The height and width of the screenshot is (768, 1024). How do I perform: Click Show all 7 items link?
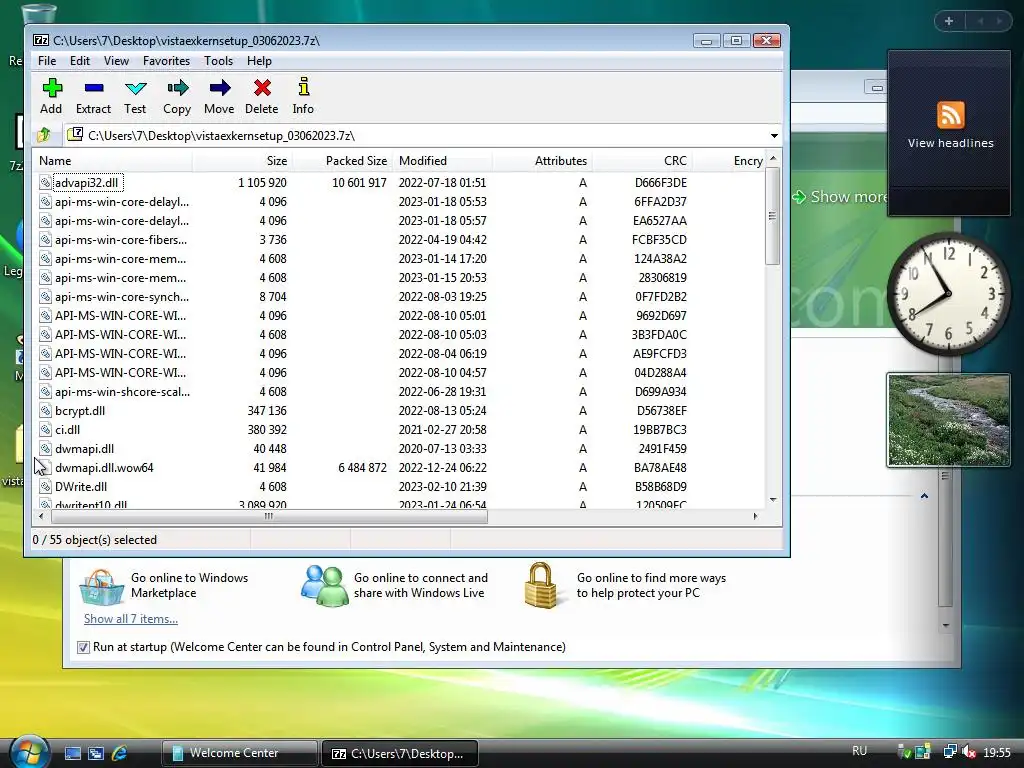(131, 618)
